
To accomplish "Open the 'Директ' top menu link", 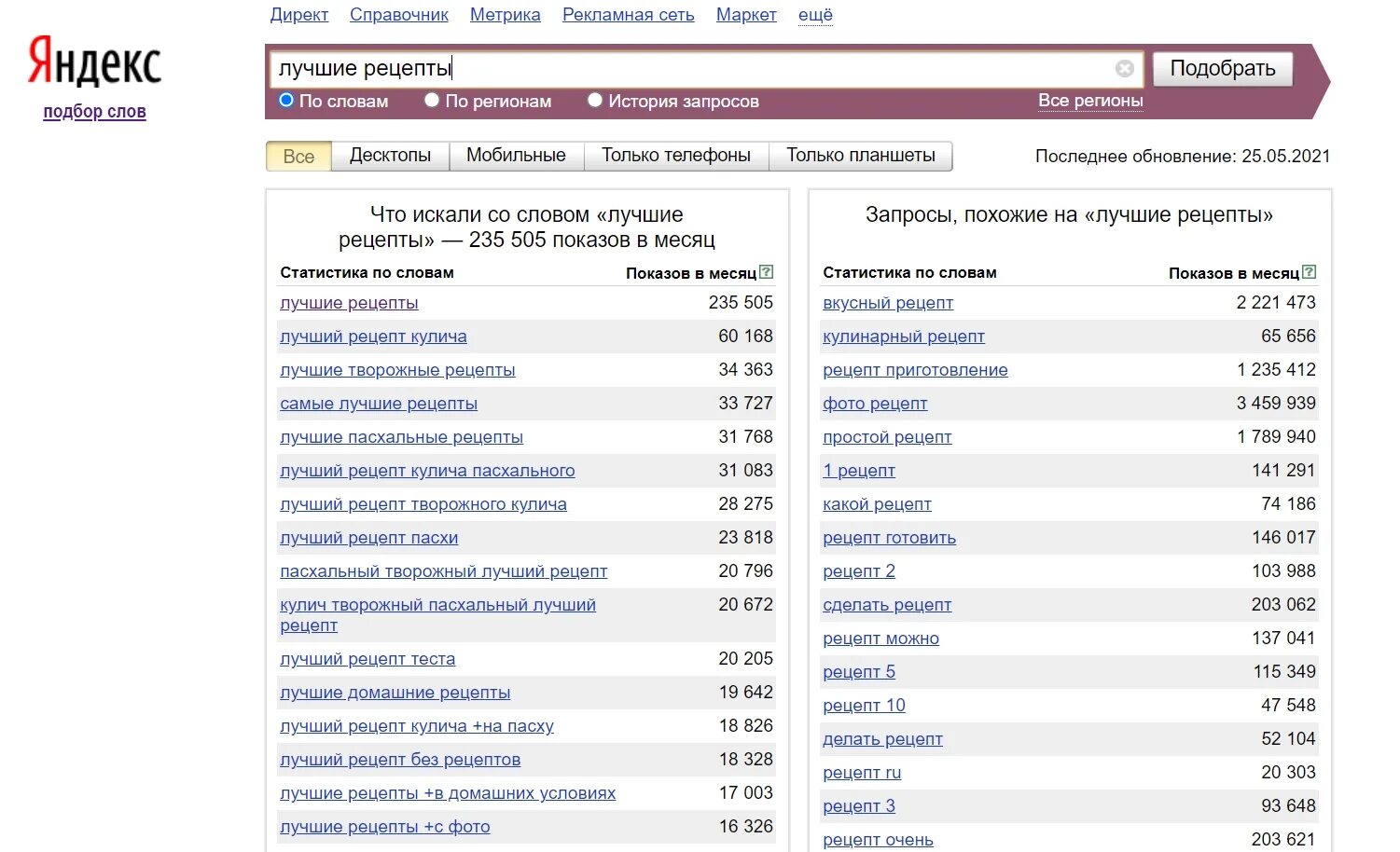I will (x=299, y=15).
